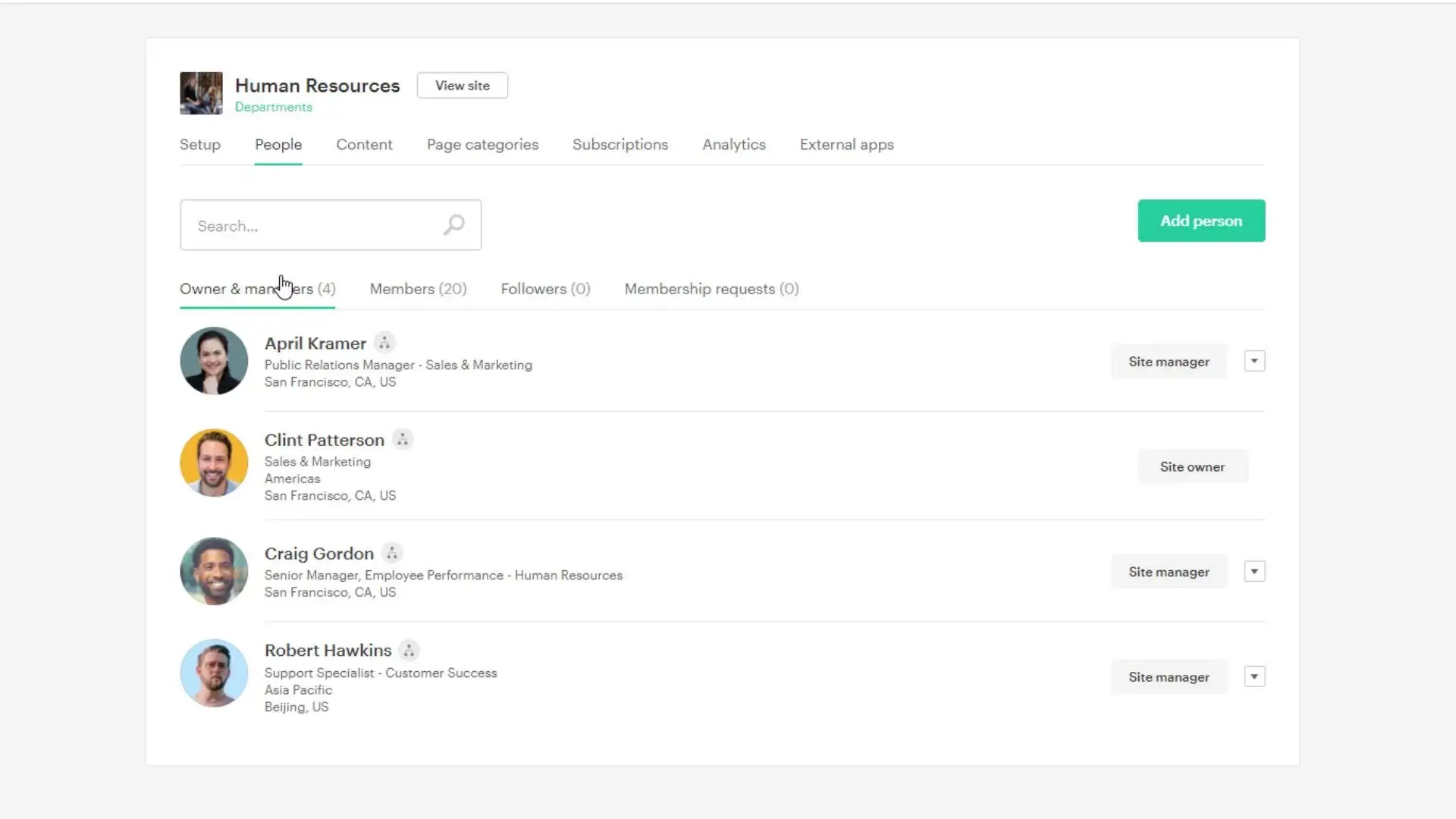Expand role dropdown for Craig Gordon
The height and width of the screenshot is (819, 1456).
(x=1254, y=571)
